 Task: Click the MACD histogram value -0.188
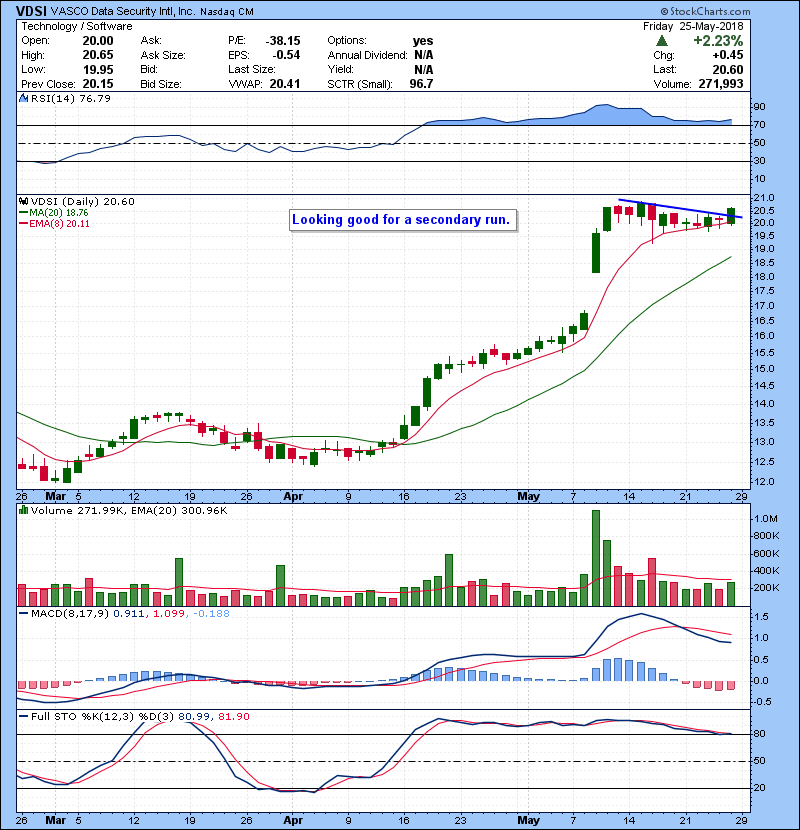click(211, 614)
